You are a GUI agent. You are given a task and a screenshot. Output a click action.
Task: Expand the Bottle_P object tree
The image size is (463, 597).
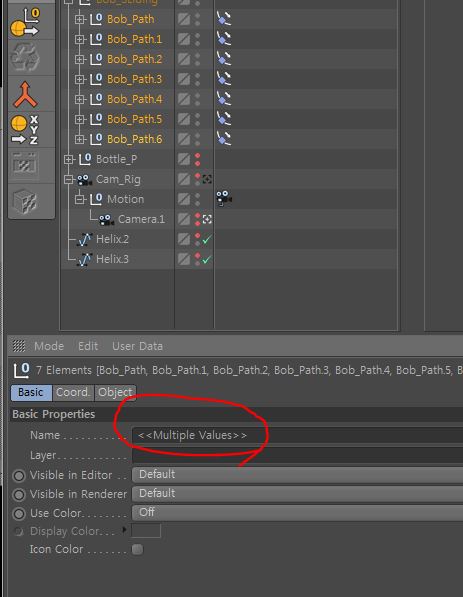pyautogui.click(x=69, y=159)
